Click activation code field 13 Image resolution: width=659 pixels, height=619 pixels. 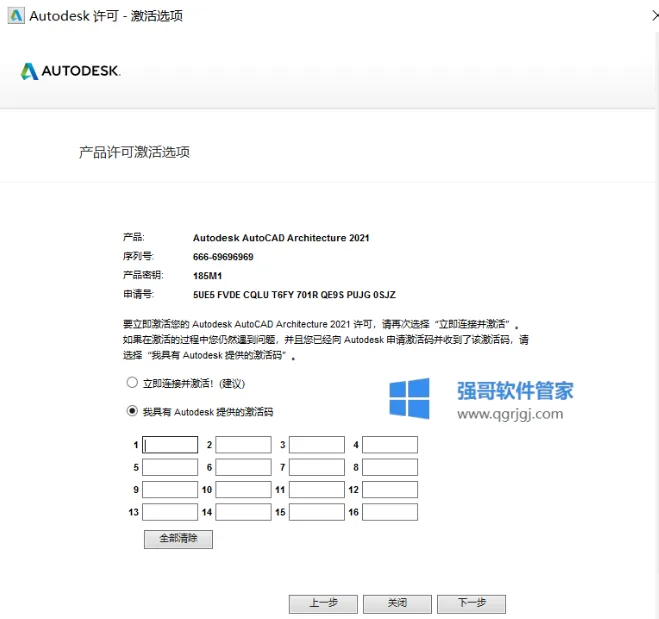[170, 512]
